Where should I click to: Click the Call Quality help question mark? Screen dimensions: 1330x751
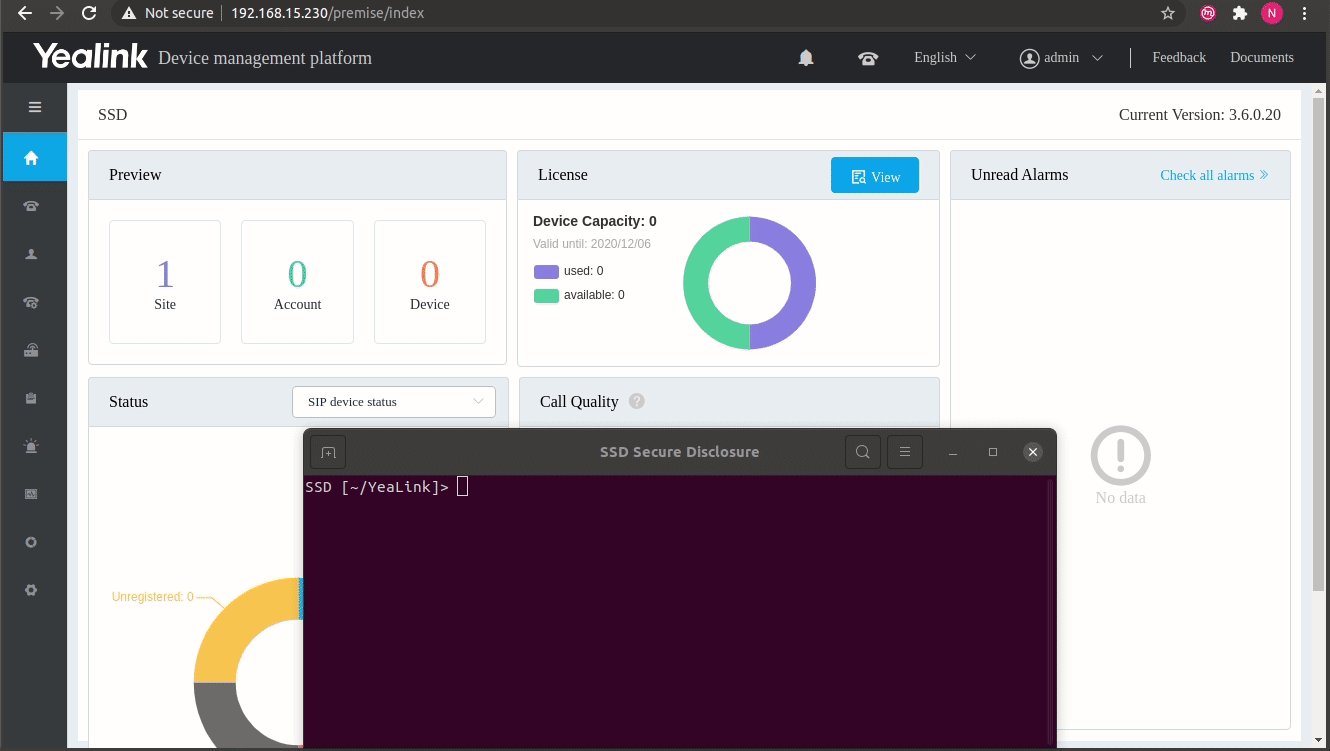[x=636, y=401]
